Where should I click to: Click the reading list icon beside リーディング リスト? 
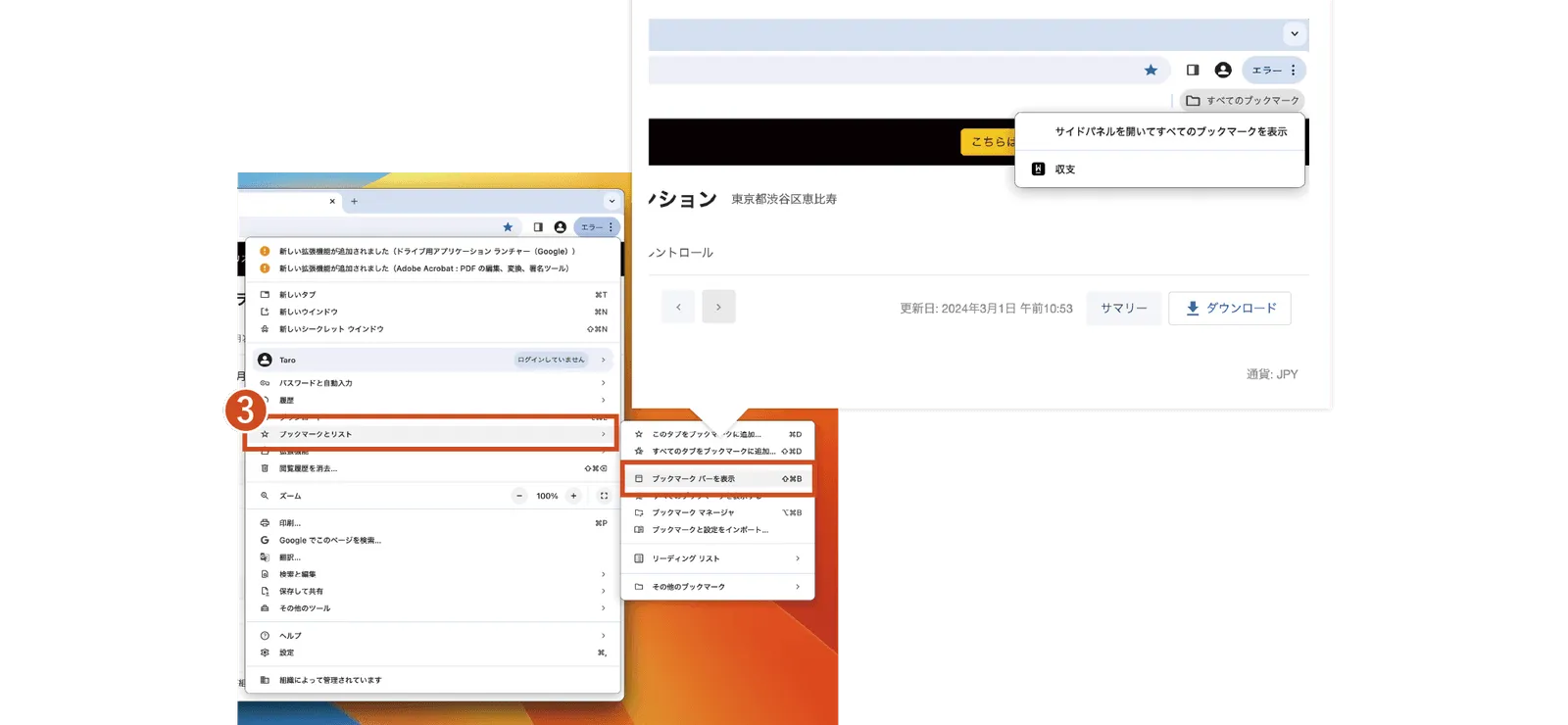click(639, 558)
